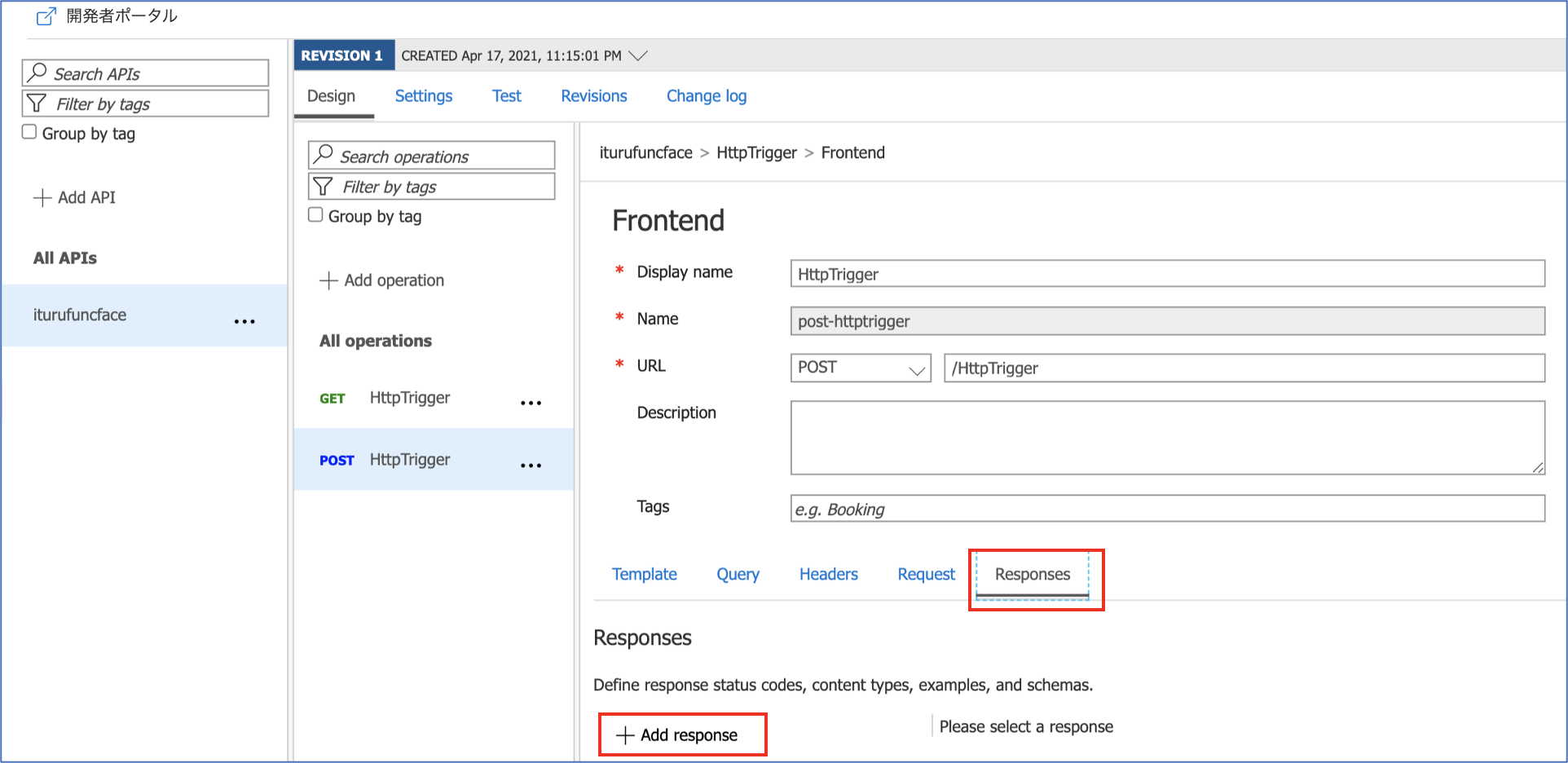
Task: Click the URL path field /HttpTrigger
Action: [x=1244, y=368]
